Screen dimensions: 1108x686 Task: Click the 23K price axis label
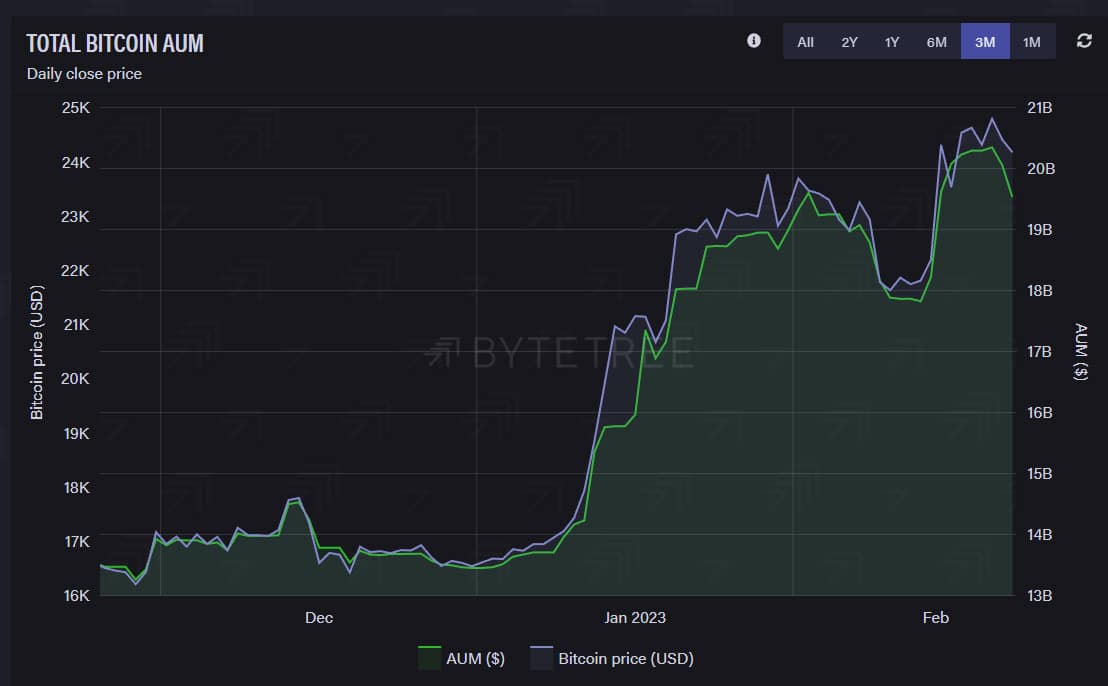click(76, 217)
